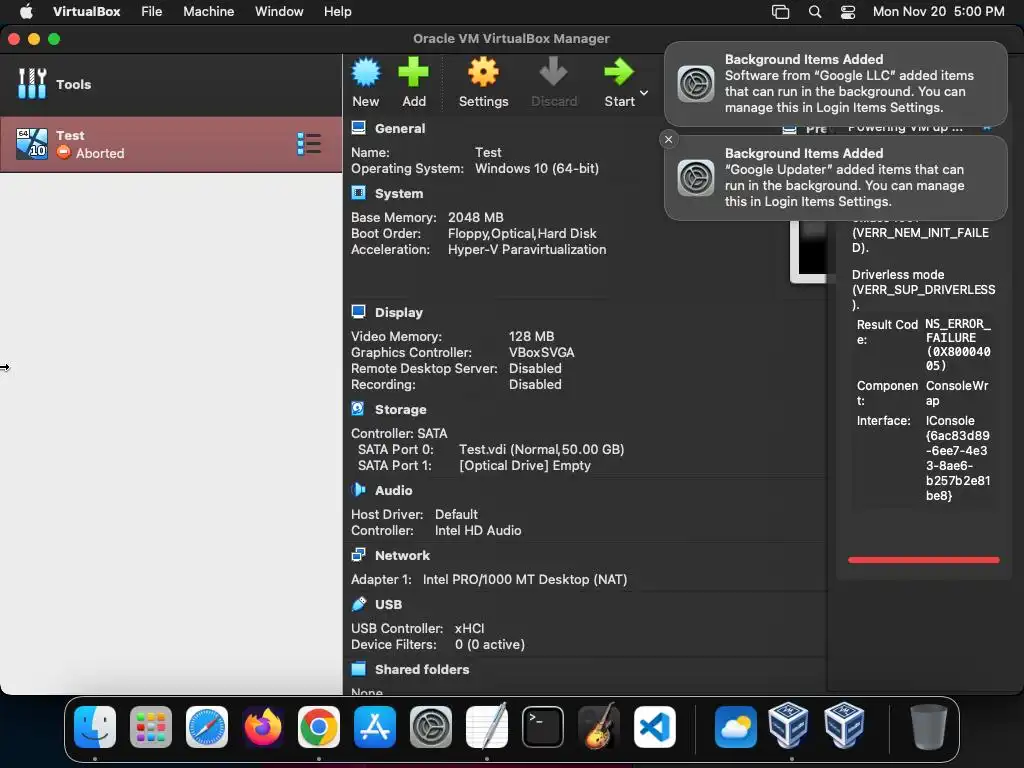Click the USB section plug icon
The image size is (1024, 768).
pyautogui.click(x=359, y=604)
